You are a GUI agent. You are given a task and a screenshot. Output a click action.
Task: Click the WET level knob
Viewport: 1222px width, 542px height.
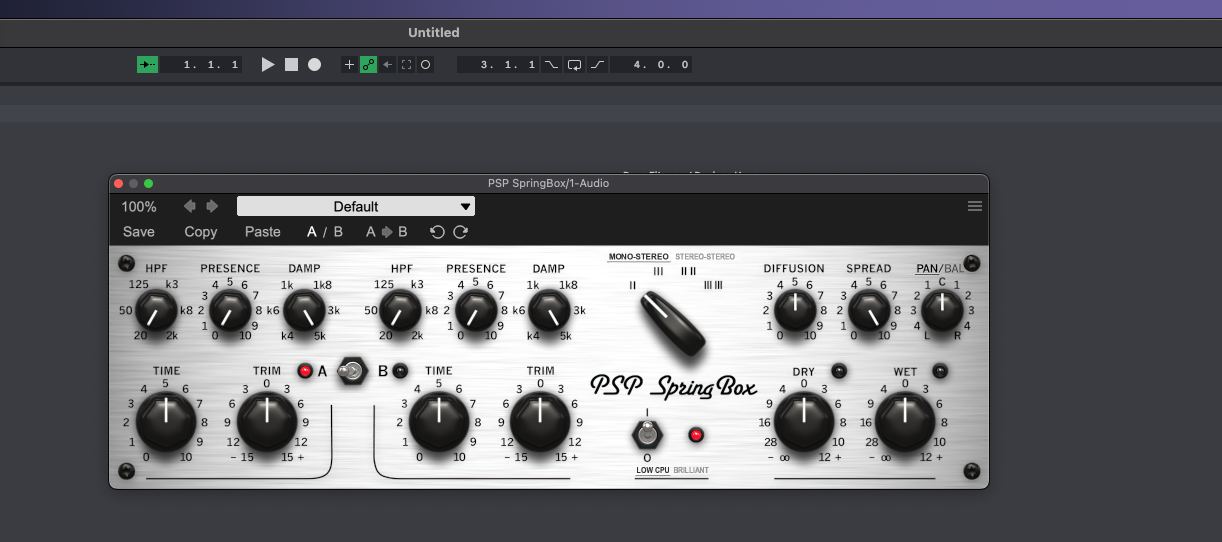[x=905, y=420]
